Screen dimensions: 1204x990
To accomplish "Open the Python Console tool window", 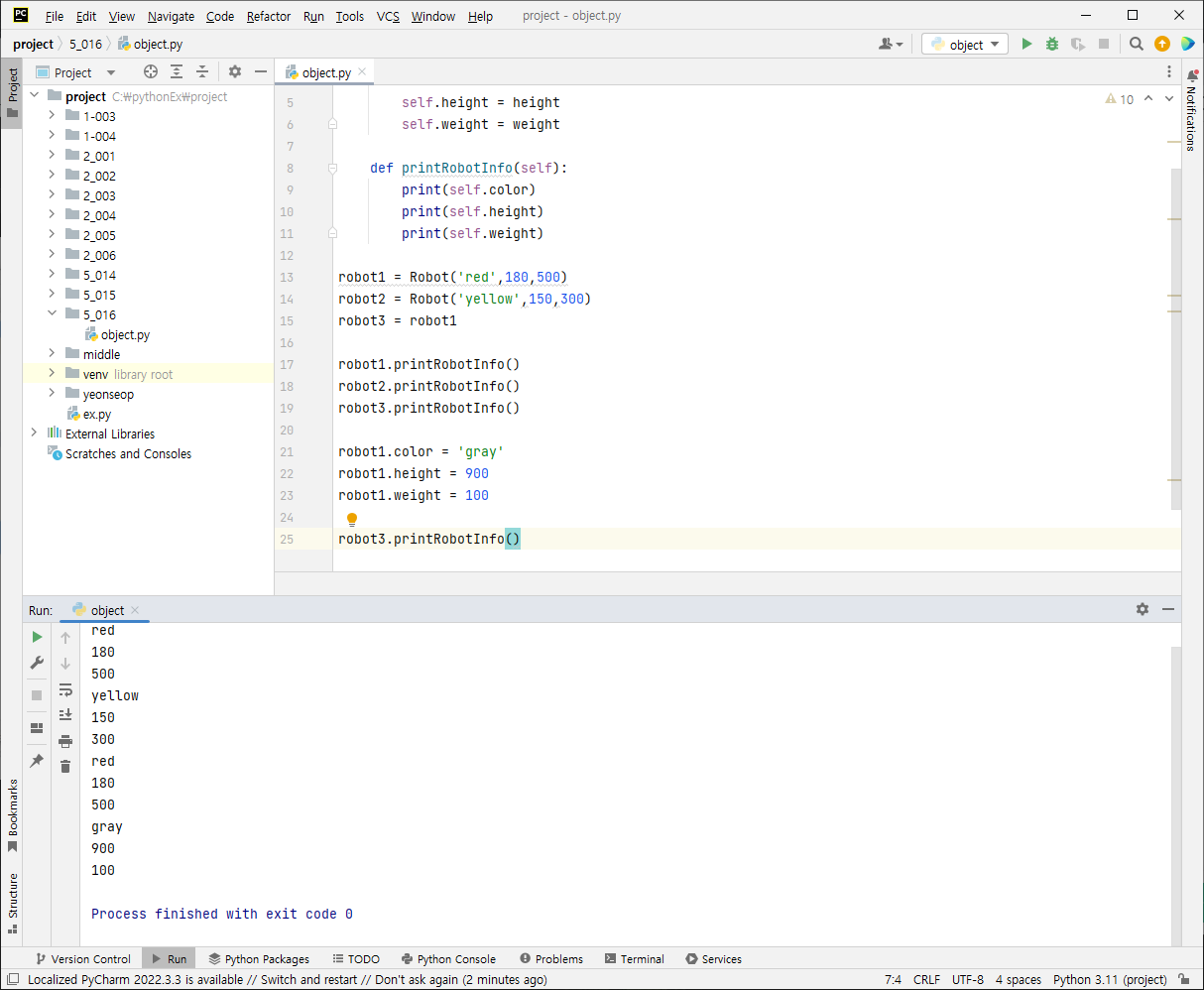I will click(448, 959).
